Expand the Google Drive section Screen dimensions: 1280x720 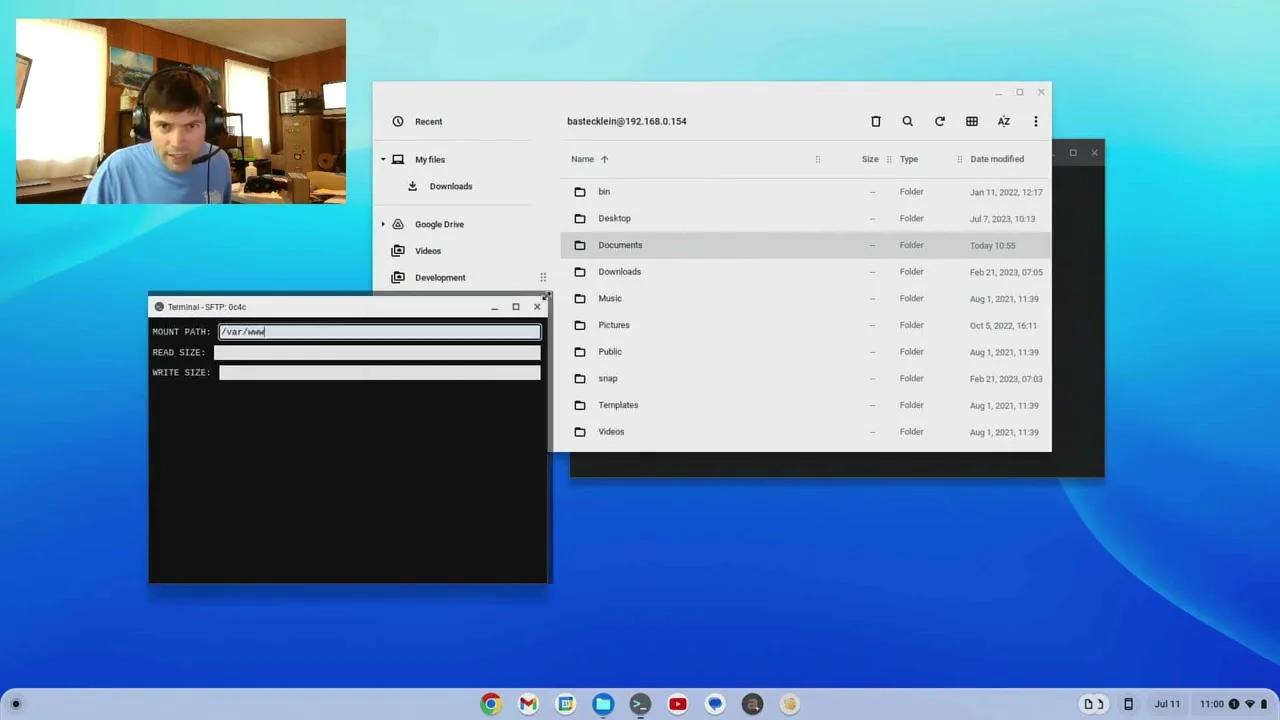click(383, 224)
